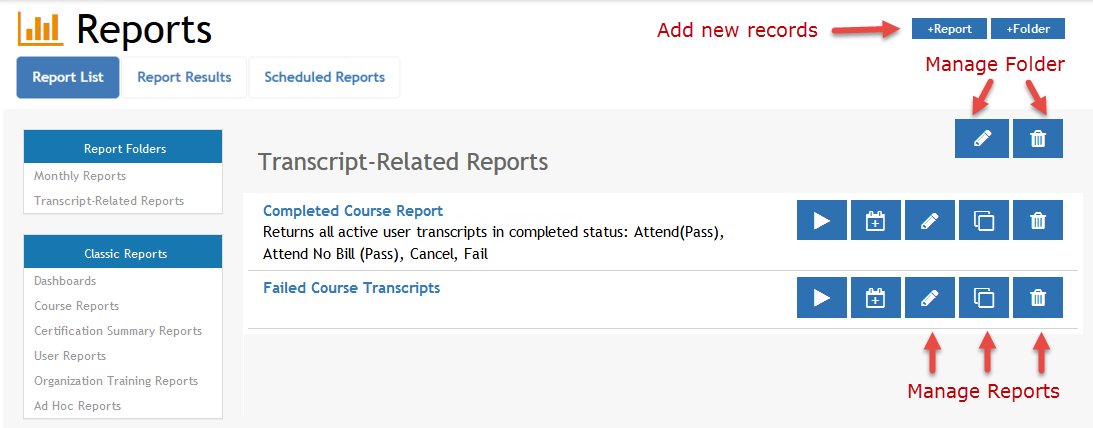The height and width of the screenshot is (428, 1093).
Task: Delete the Failed Course Transcripts report
Action: (x=1038, y=297)
